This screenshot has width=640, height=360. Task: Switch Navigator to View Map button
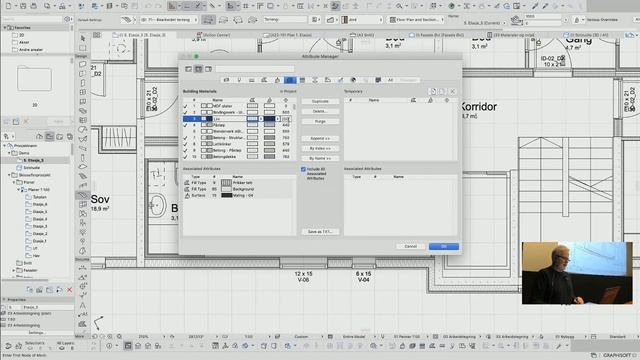click(x=49, y=136)
